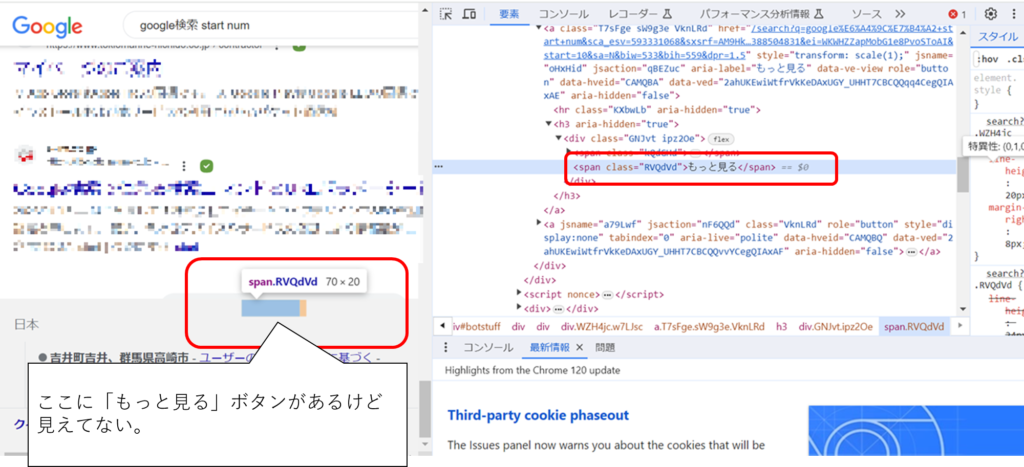Open Third-party cookie phaseout heading
The height and width of the screenshot is (467, 1024).
pyautogui.click(x=538, y=415)
